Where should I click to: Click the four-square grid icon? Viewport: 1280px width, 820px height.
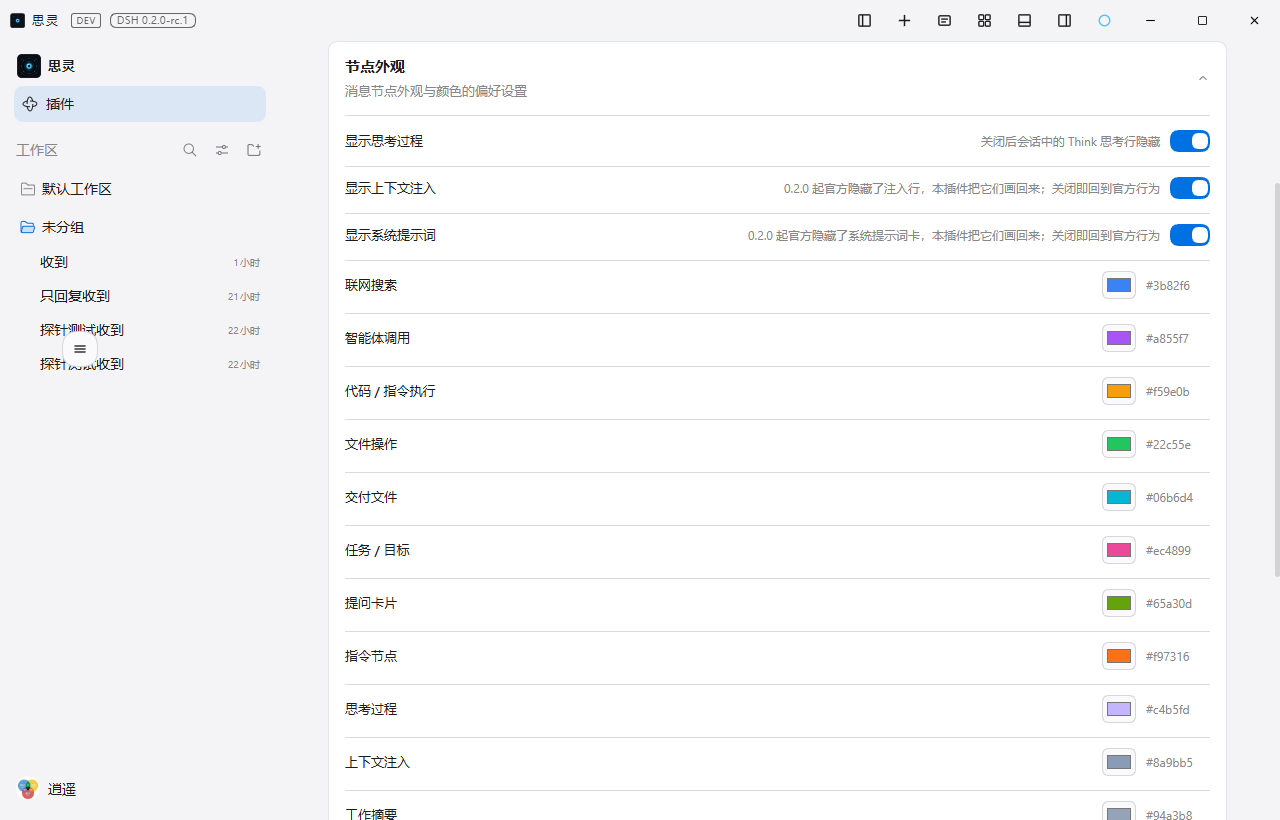(985, 20)
